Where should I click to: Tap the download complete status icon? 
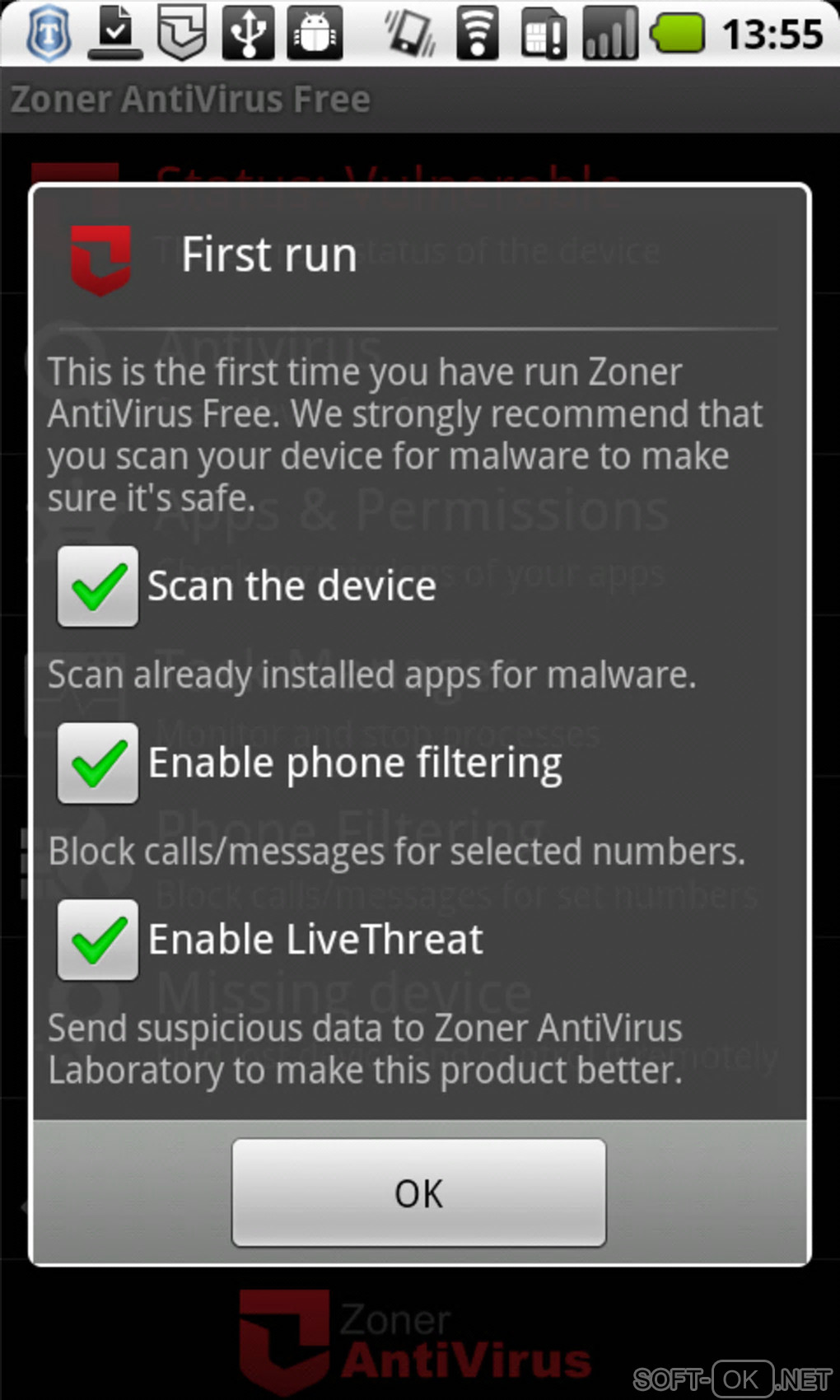(x=115, y=34)
